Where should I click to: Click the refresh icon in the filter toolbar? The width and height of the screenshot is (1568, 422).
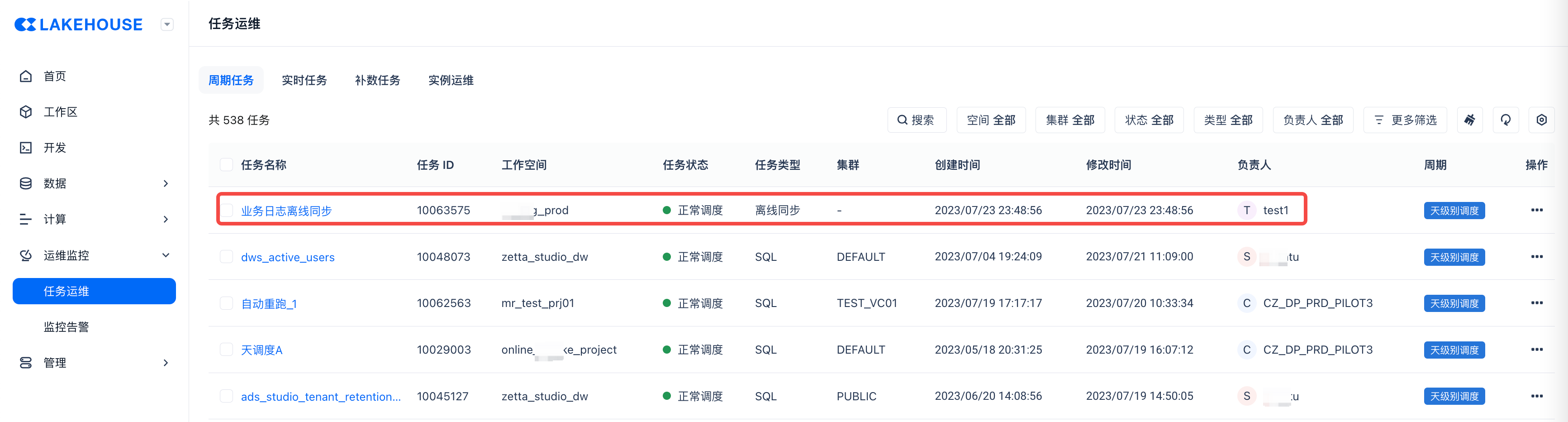tap(1505, 120)
